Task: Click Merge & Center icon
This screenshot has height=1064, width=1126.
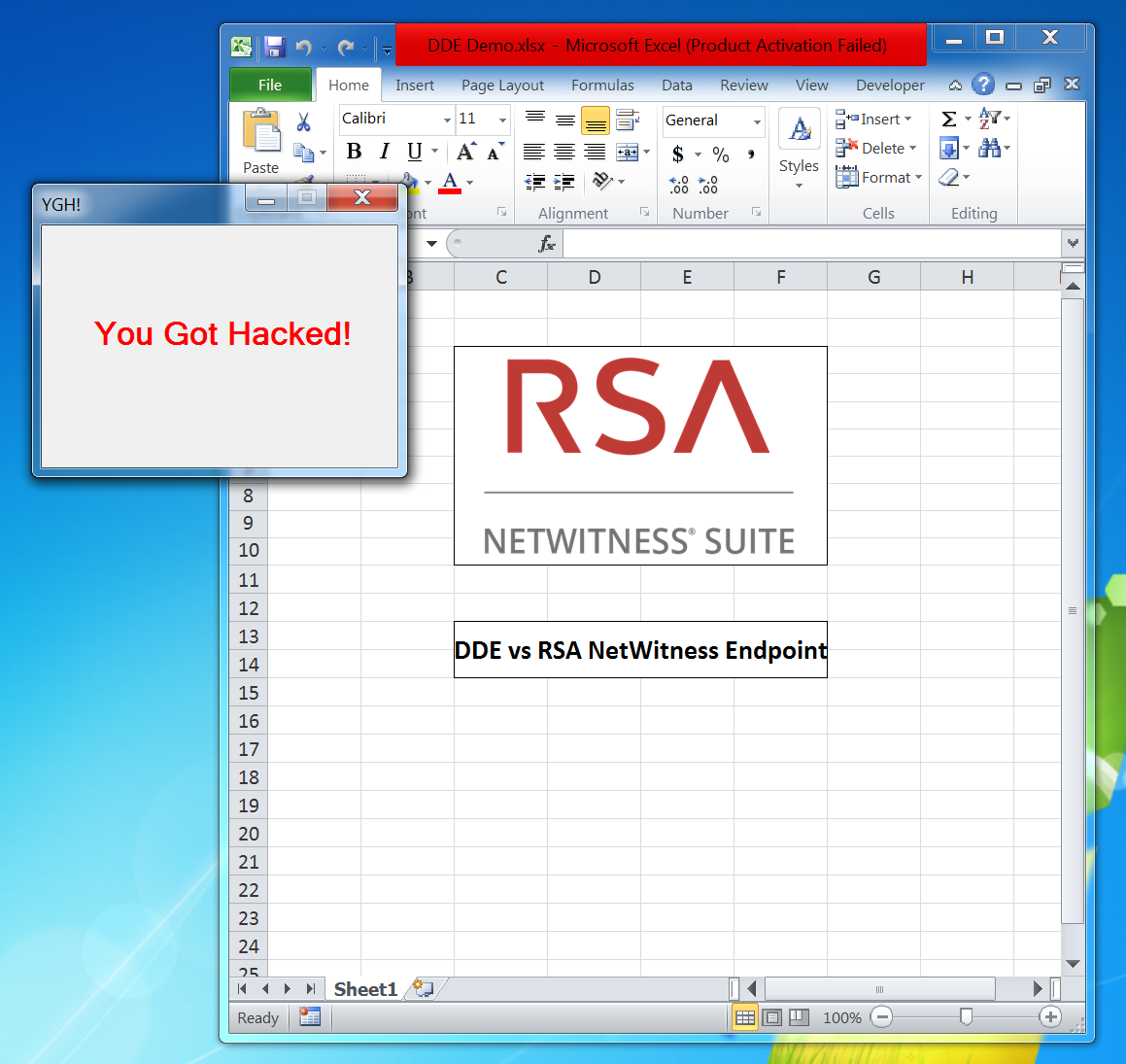Action: click(x=627, y=152)
